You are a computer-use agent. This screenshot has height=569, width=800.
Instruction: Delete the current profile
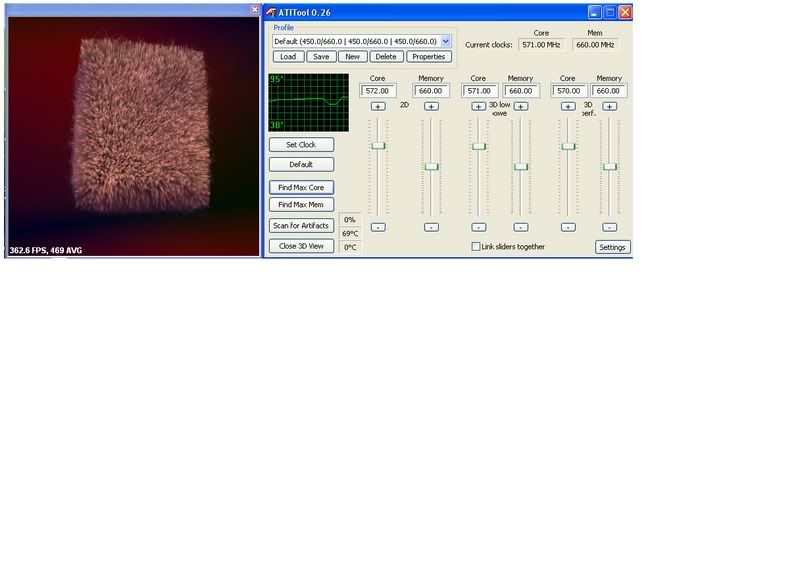386,57
